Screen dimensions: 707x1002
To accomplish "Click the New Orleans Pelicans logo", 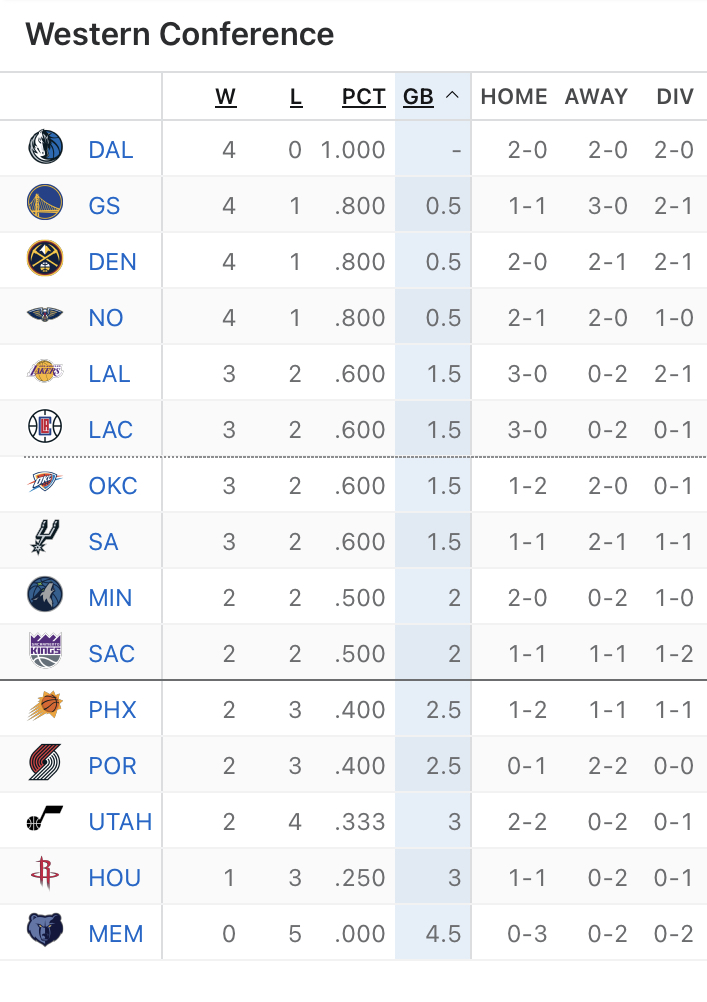I will click(x=45, y=318).
